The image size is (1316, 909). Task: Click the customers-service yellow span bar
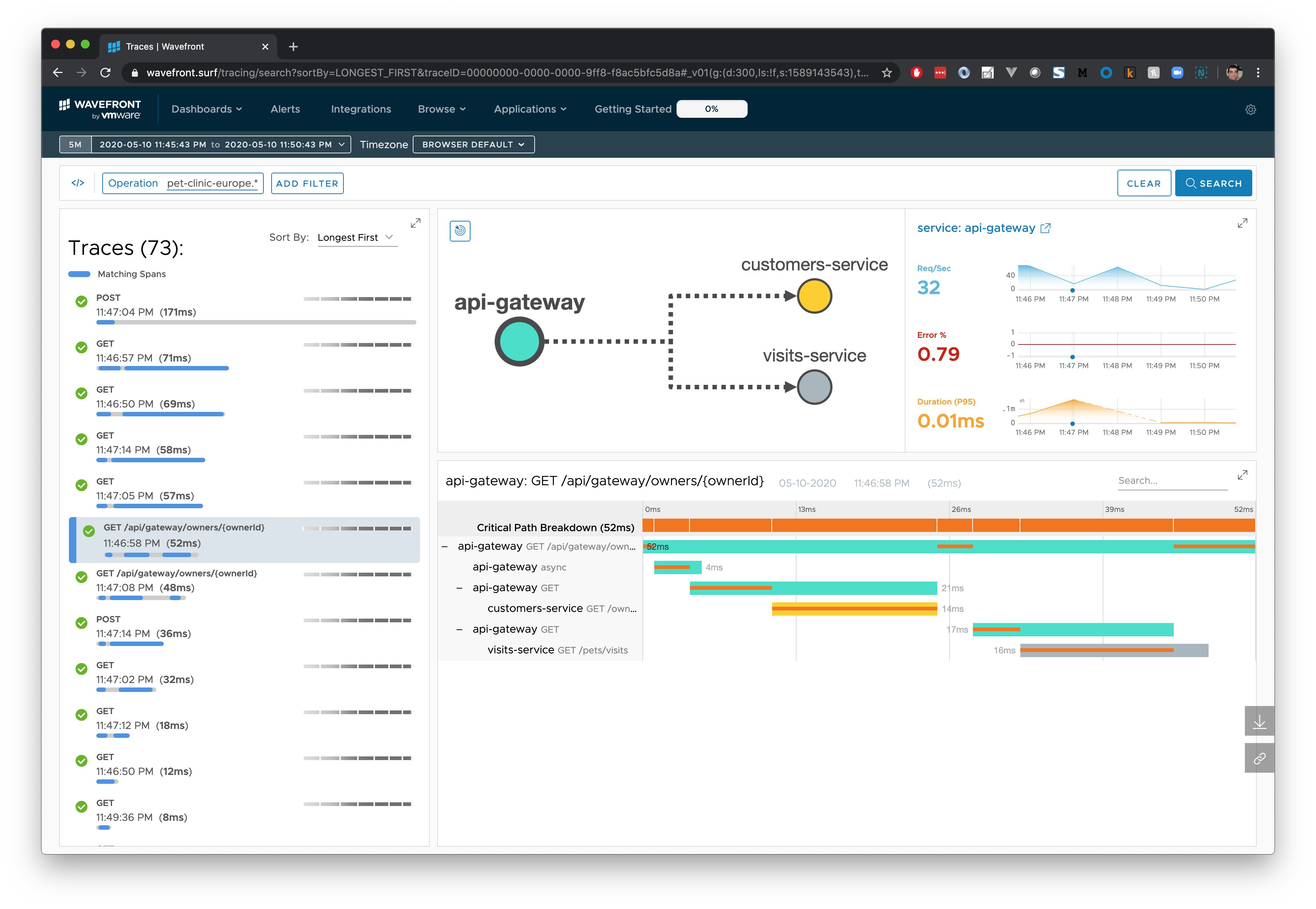click(x=854, y=609)
